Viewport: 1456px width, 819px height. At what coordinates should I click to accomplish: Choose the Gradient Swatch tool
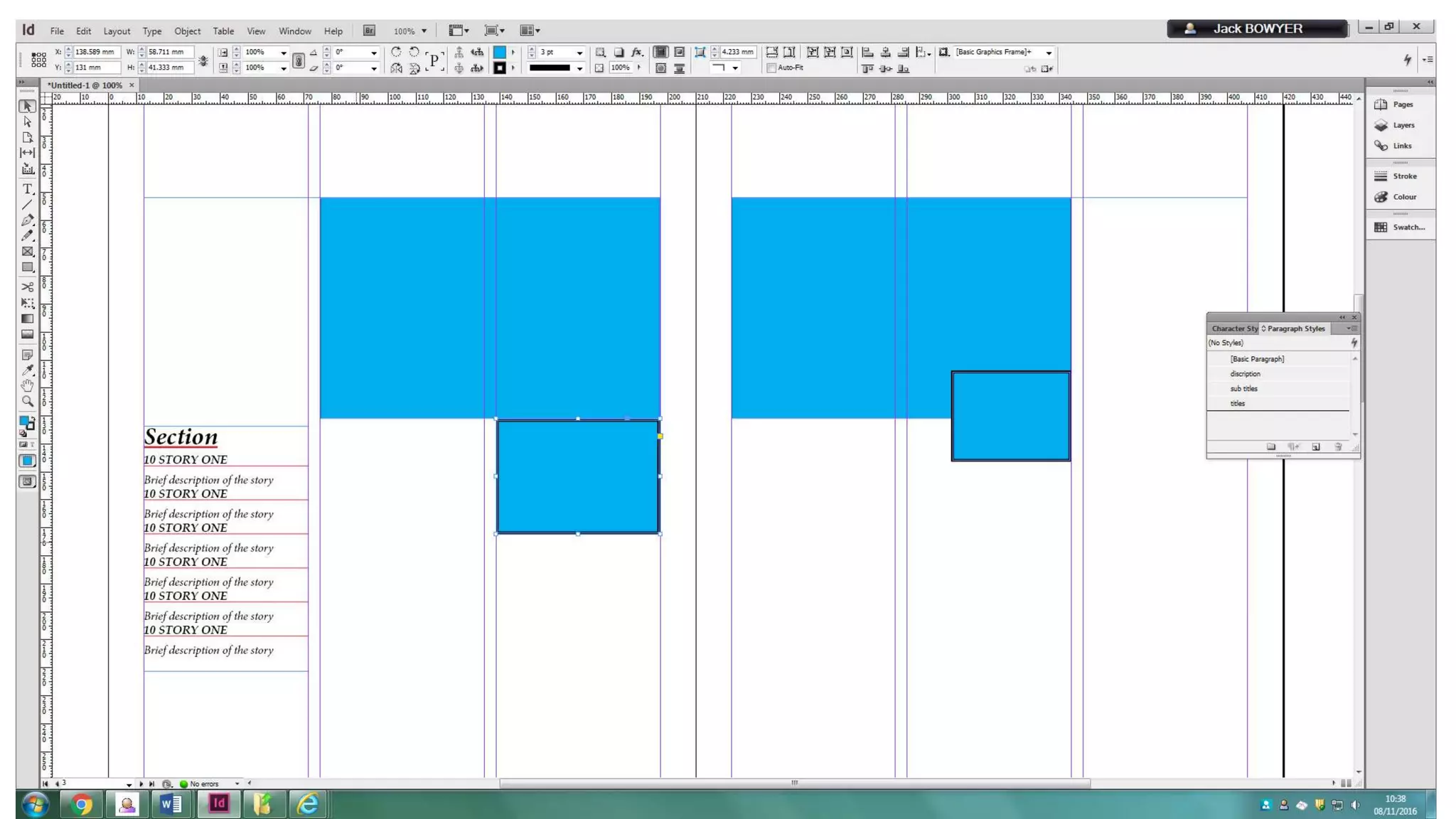pyautogui.click(x=27, y=319)
